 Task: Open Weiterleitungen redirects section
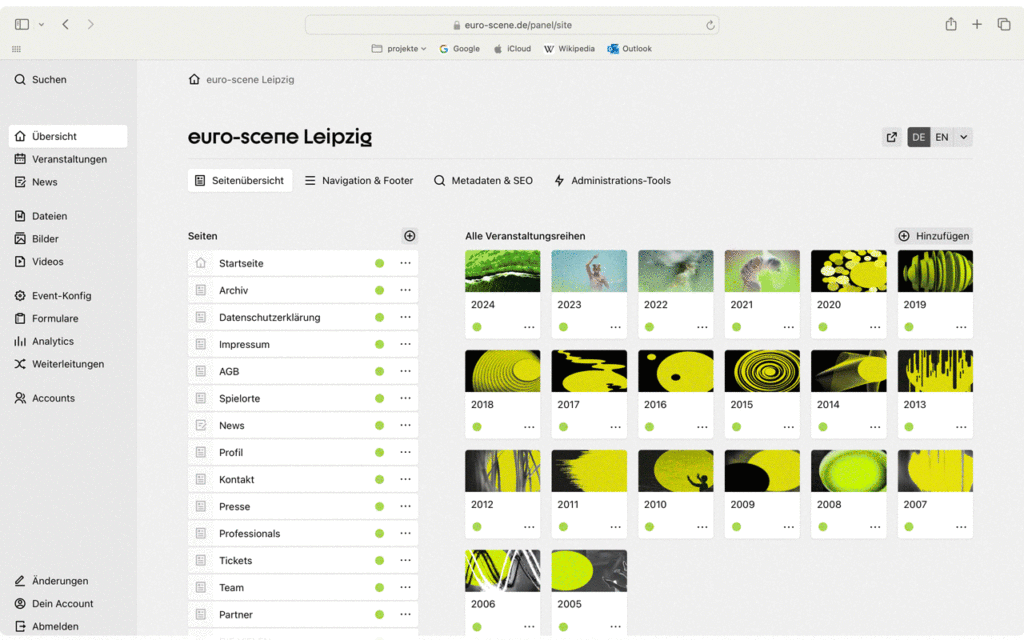coord(67,364)
